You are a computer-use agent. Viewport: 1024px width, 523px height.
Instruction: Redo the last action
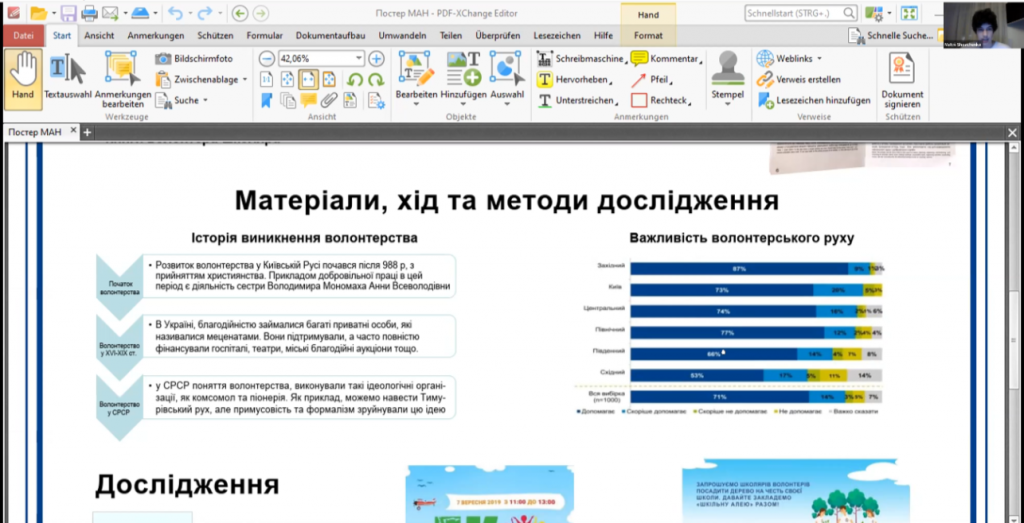tap(206, 13)
